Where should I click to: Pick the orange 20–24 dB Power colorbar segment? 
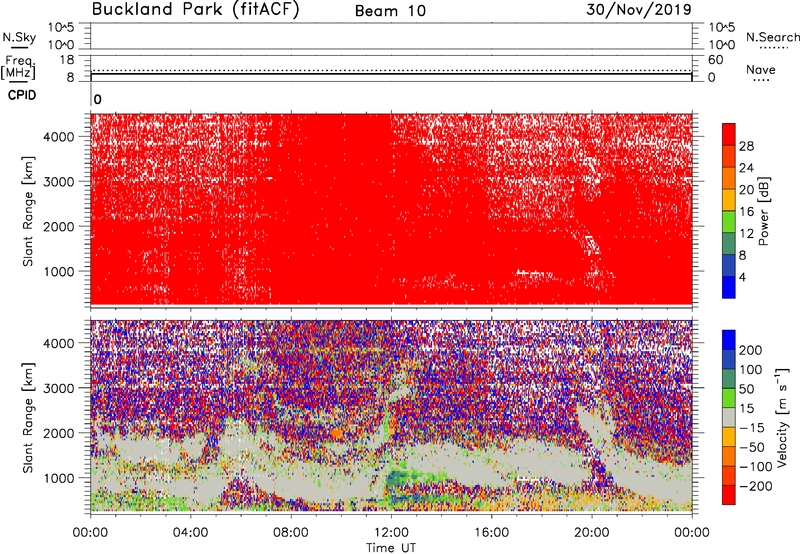point(729,178)
